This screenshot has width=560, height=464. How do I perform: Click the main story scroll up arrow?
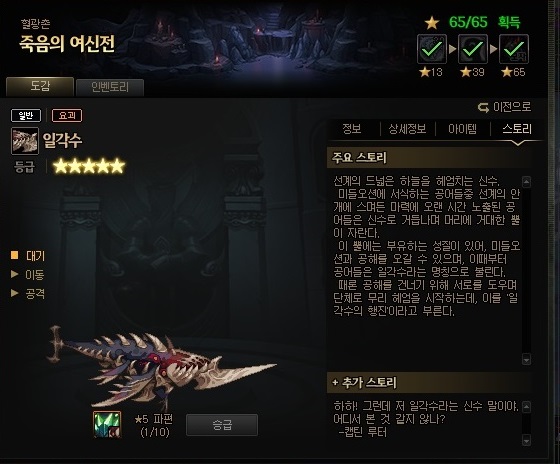point(526,182)
